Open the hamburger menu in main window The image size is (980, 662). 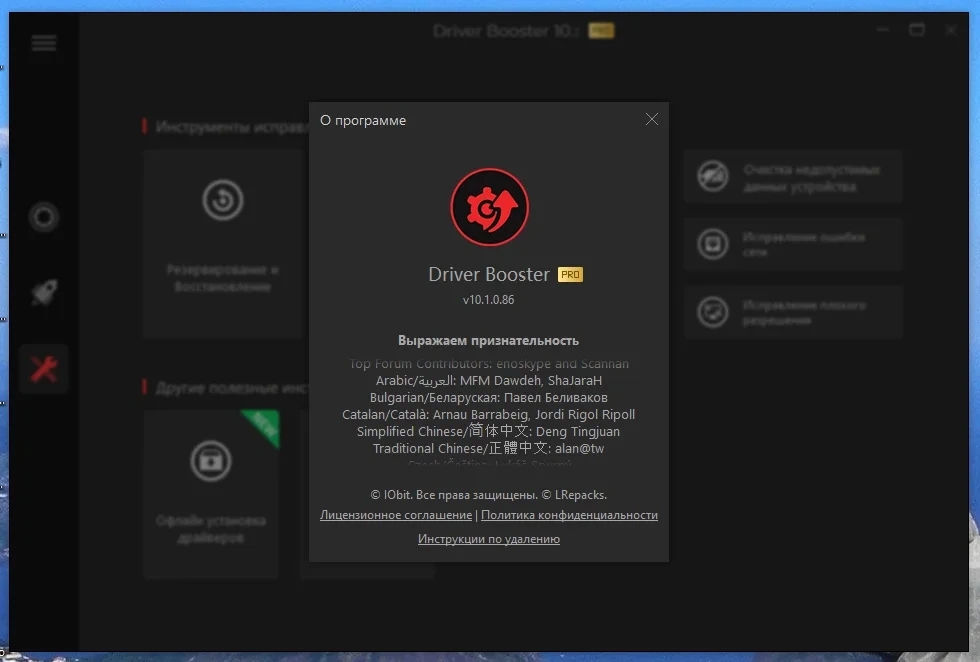(44, 43)
